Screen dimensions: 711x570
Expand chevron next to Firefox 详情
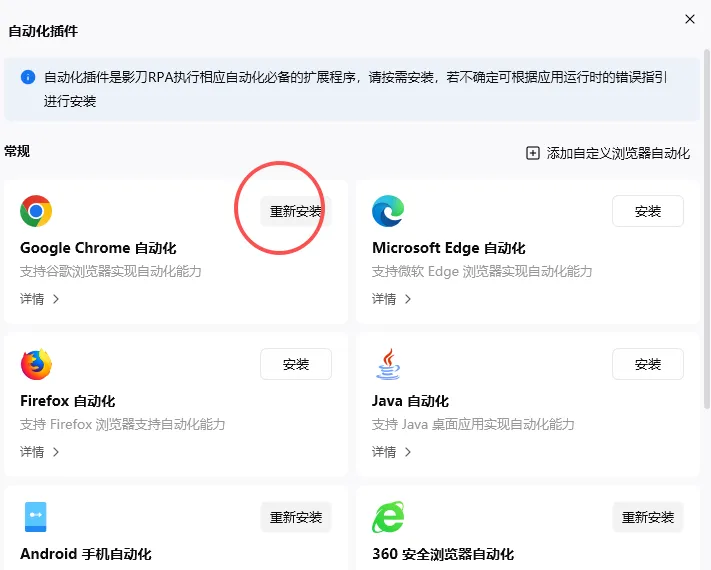coord(56,452)
